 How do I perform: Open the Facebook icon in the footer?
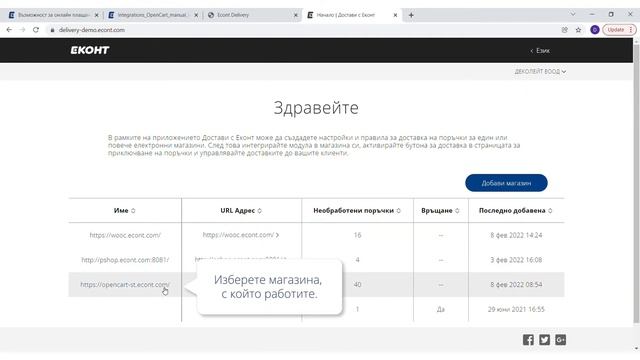tap(528, 340)
